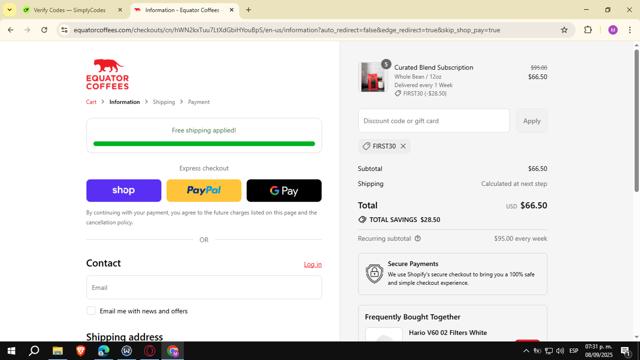Click the Curated Blend Subscription title
The width and height of the screenshot is (640, 360).
(433, 67)
